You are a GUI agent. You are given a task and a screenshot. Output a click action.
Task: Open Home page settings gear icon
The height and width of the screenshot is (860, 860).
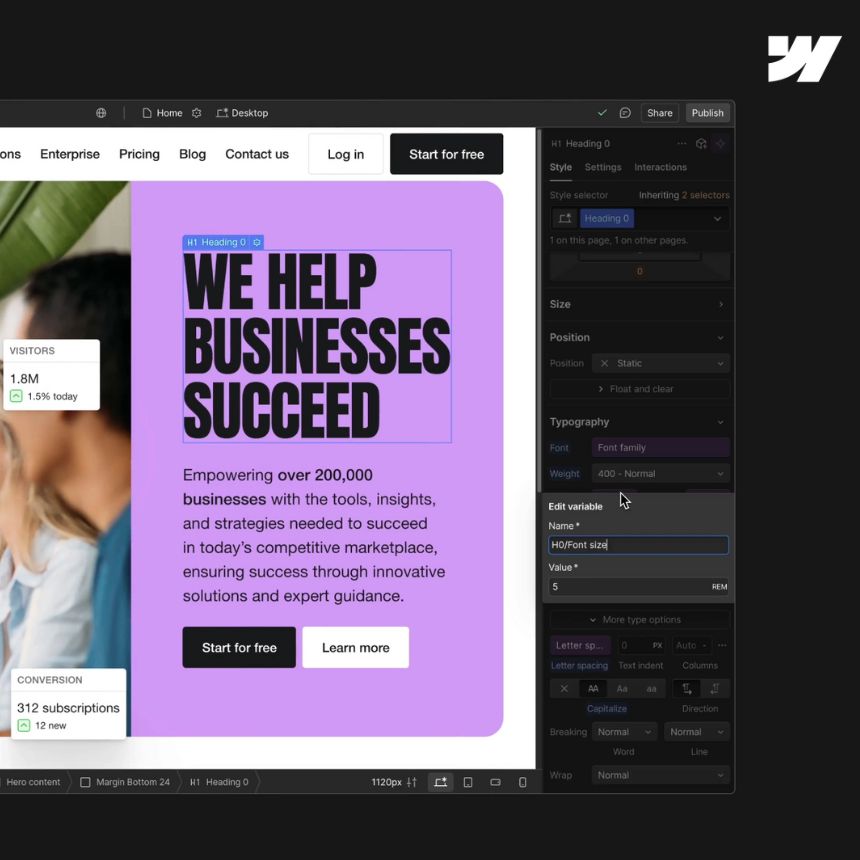[x=196, y=113]
